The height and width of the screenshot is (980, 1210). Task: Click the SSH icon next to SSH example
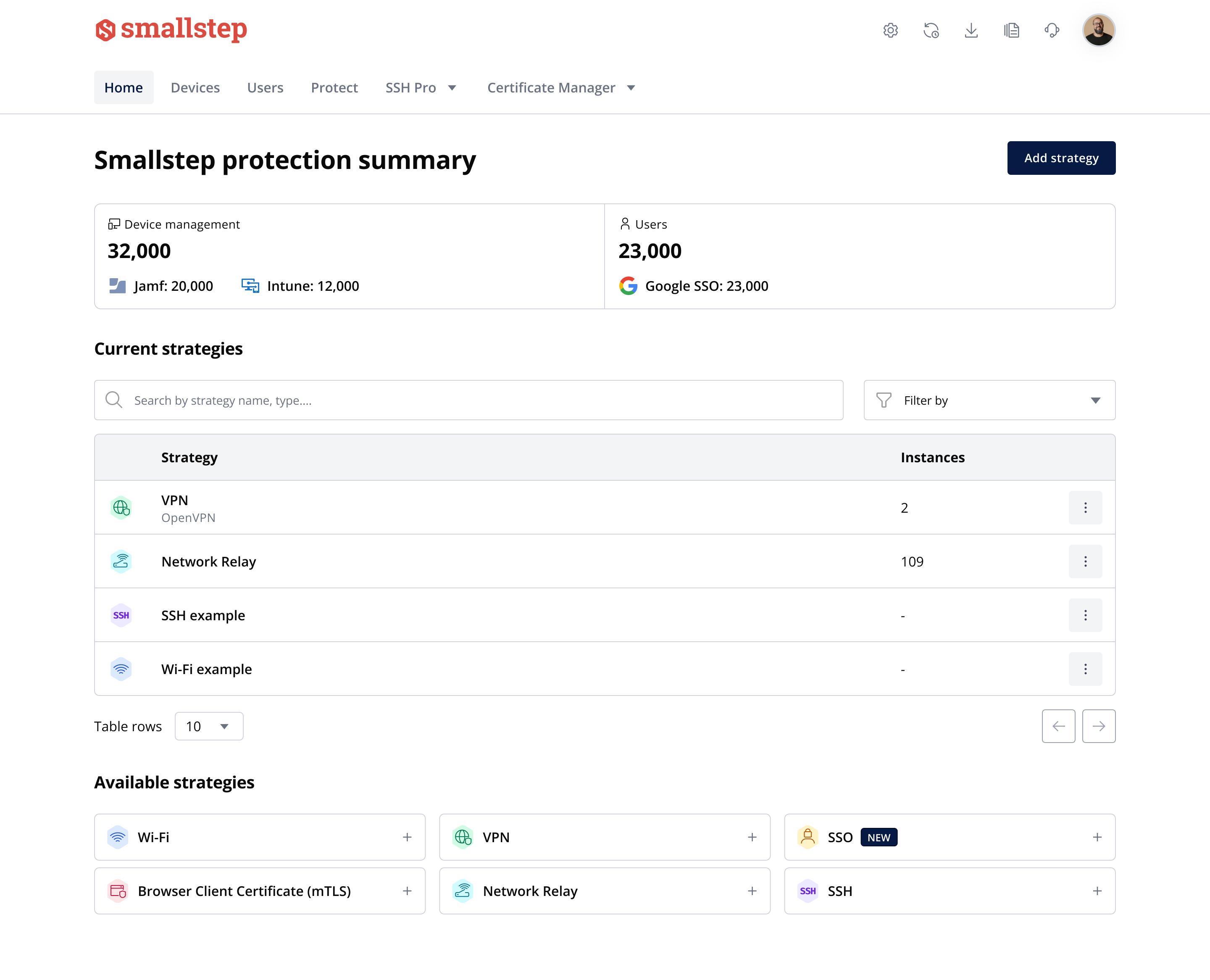(121, 615)
